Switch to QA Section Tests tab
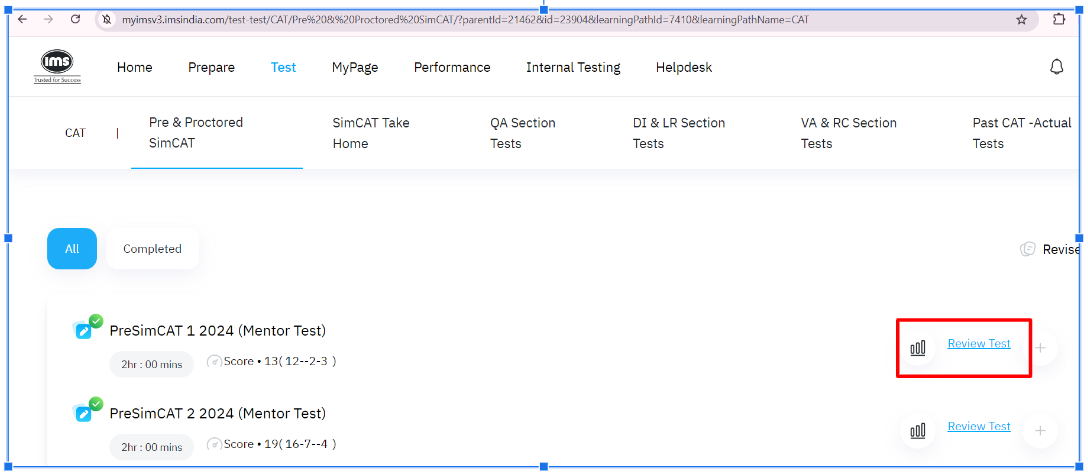This screenshot has width=1088, height=476. point(523,133)
